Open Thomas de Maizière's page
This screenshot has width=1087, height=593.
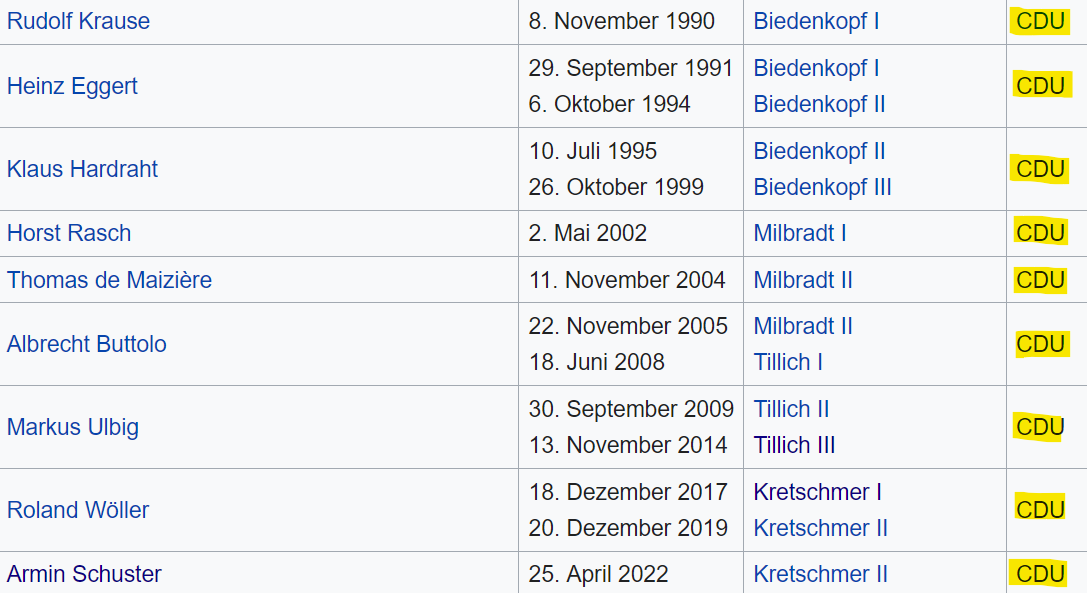pyautogui.click(x=110, y=280)
